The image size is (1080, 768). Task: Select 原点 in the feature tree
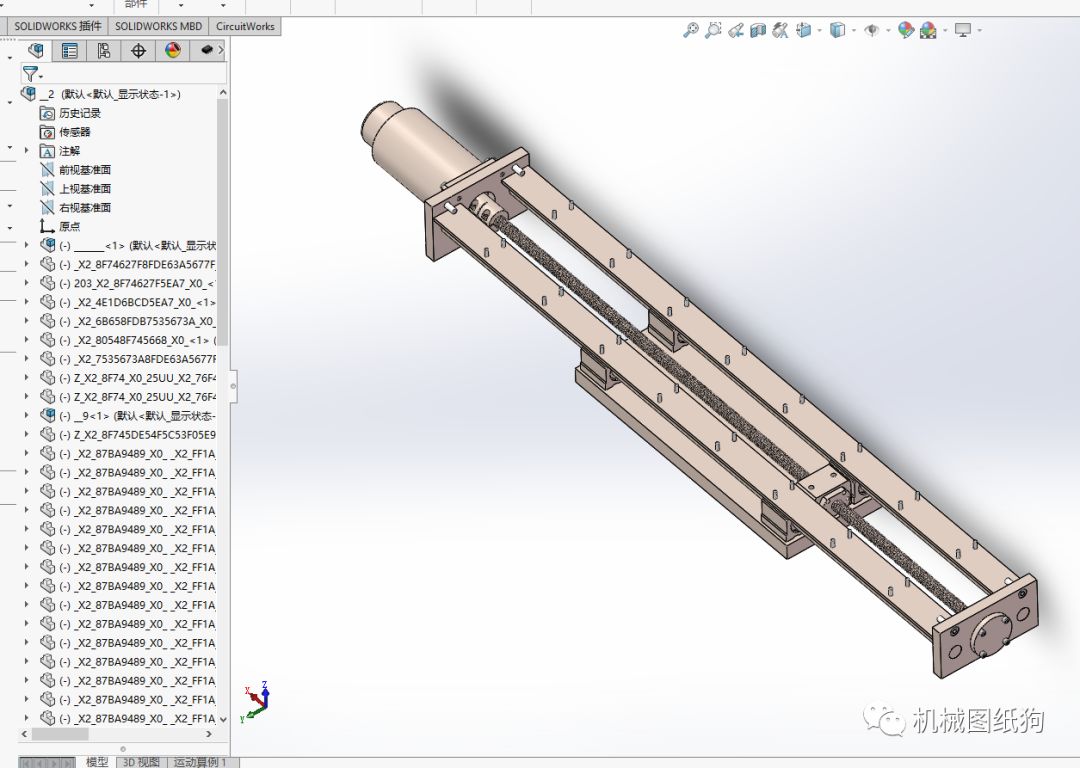click(69, 226)
